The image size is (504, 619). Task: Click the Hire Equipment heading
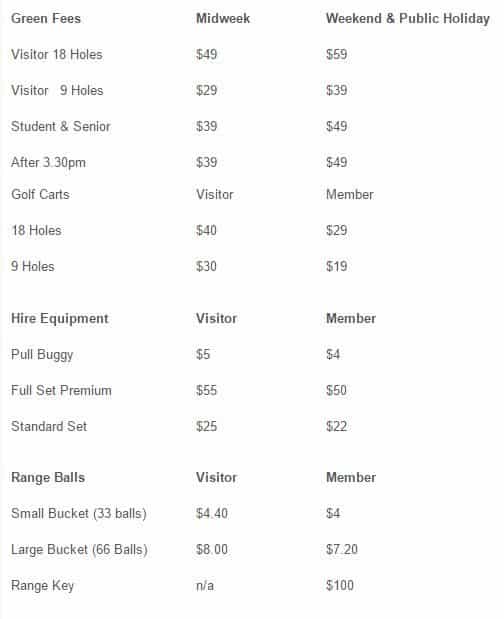60,319
